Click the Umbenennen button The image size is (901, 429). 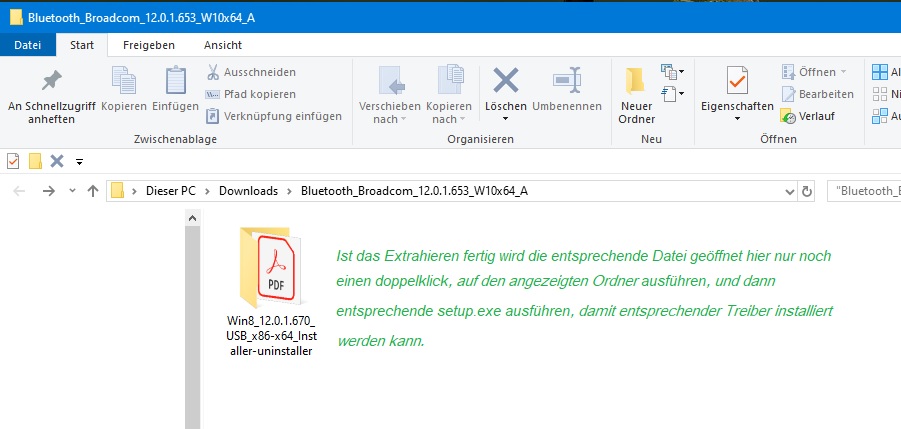(567, 90)
